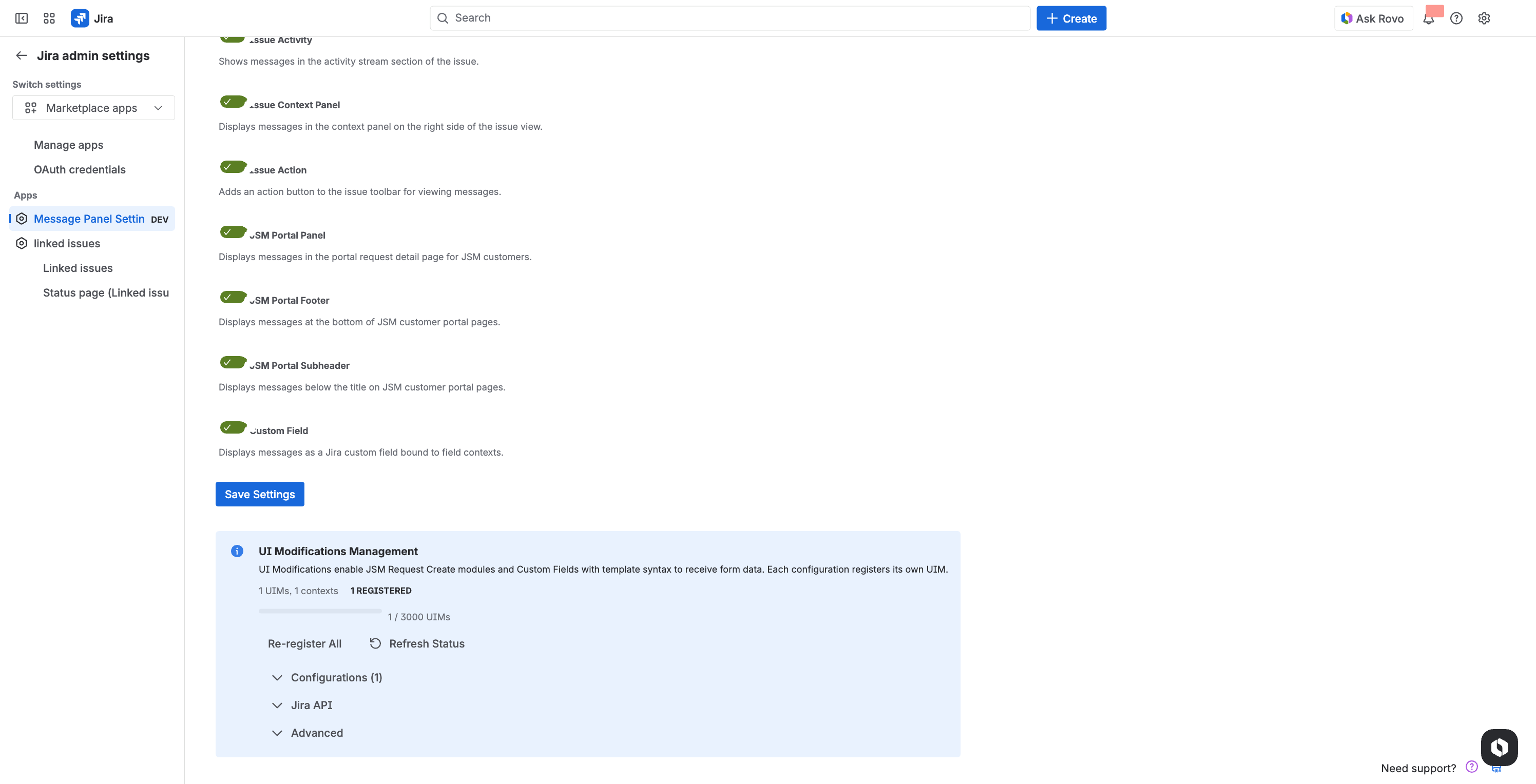Click the Save Settings button
Screen dimensions: 1536x784
point(259,494)
